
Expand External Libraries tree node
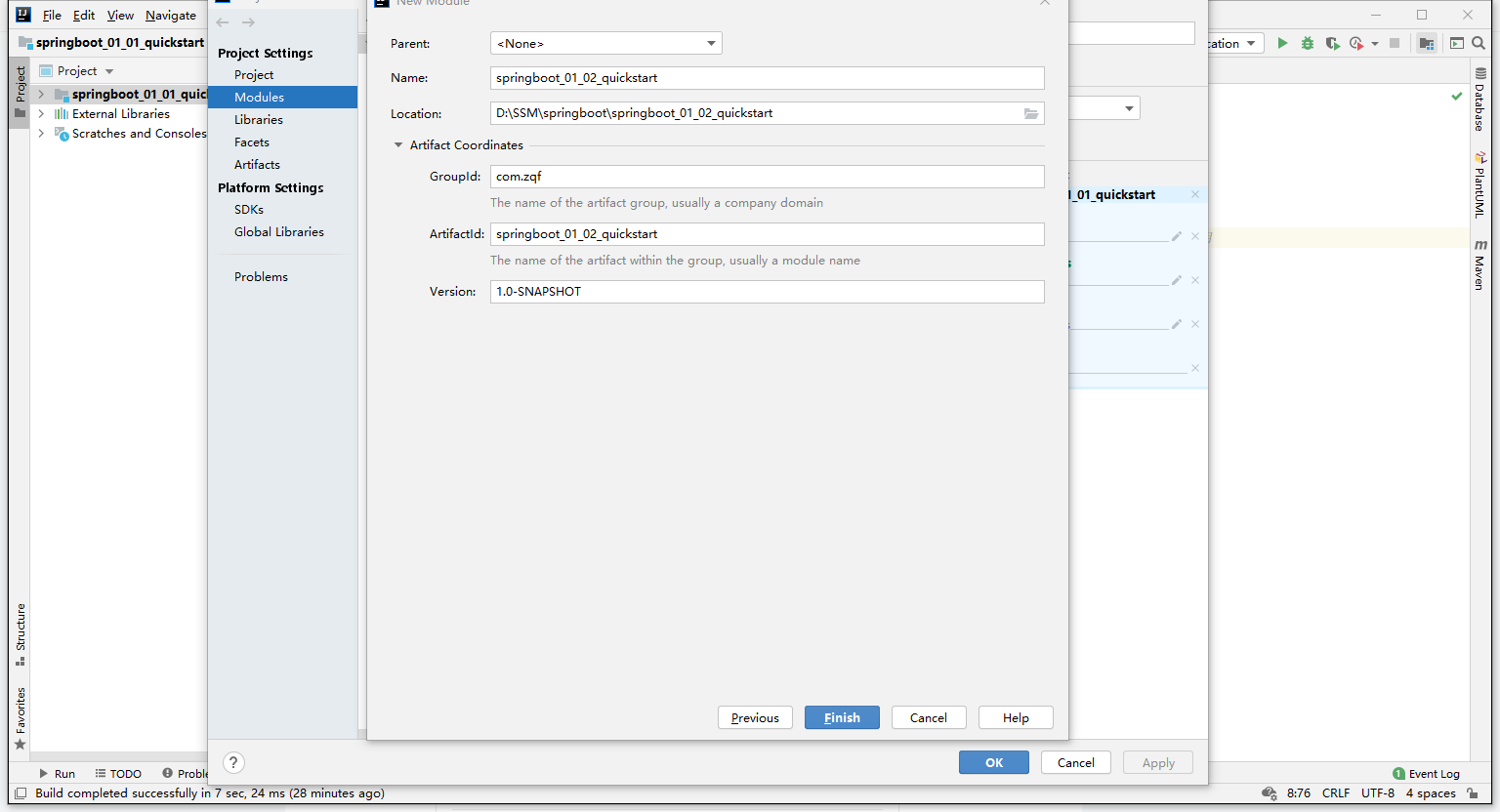pyautogui.click(x=41, y=114)
